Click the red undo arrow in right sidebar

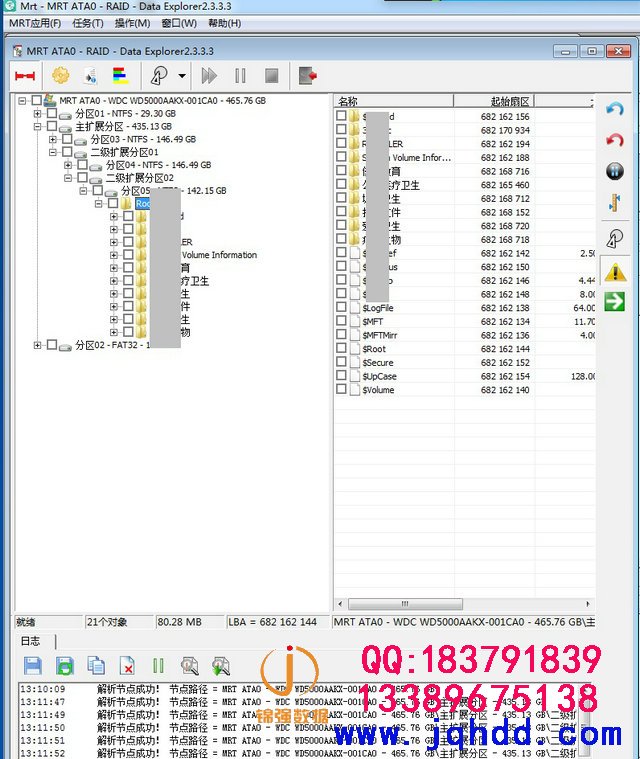click(x=614, y=140)
